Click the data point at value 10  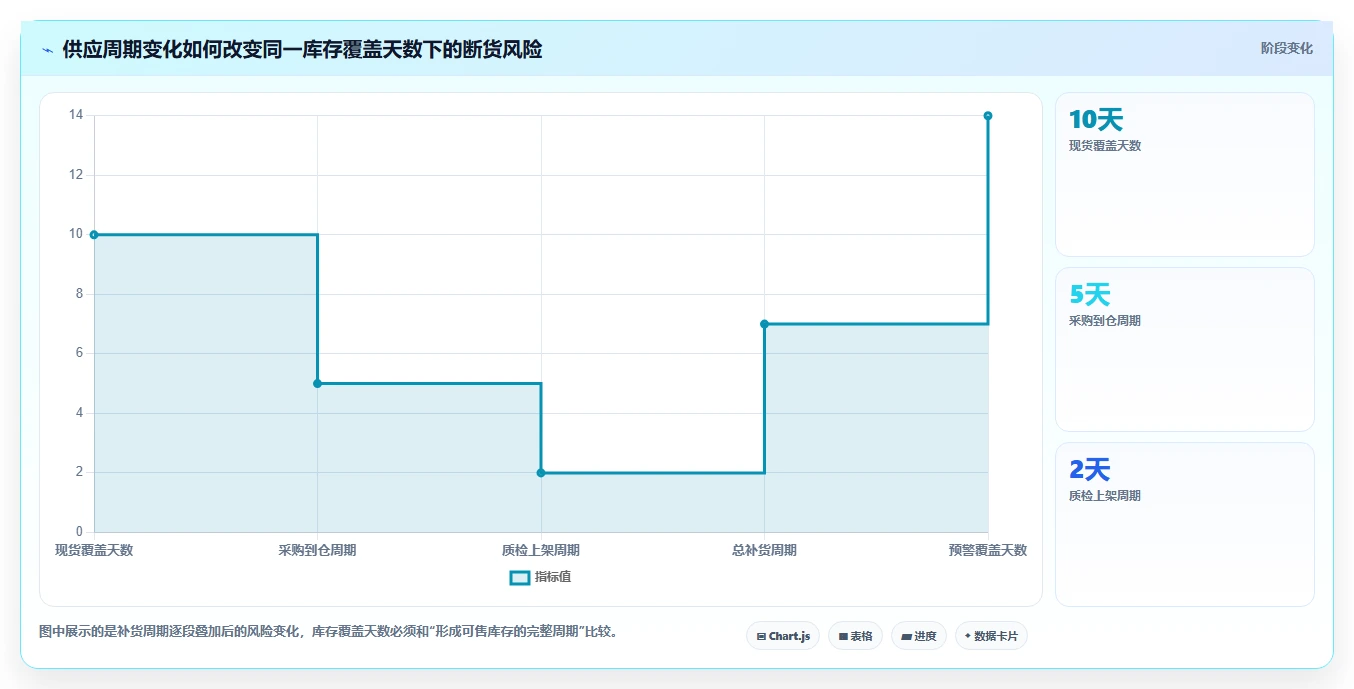click(x=94, y=235)
